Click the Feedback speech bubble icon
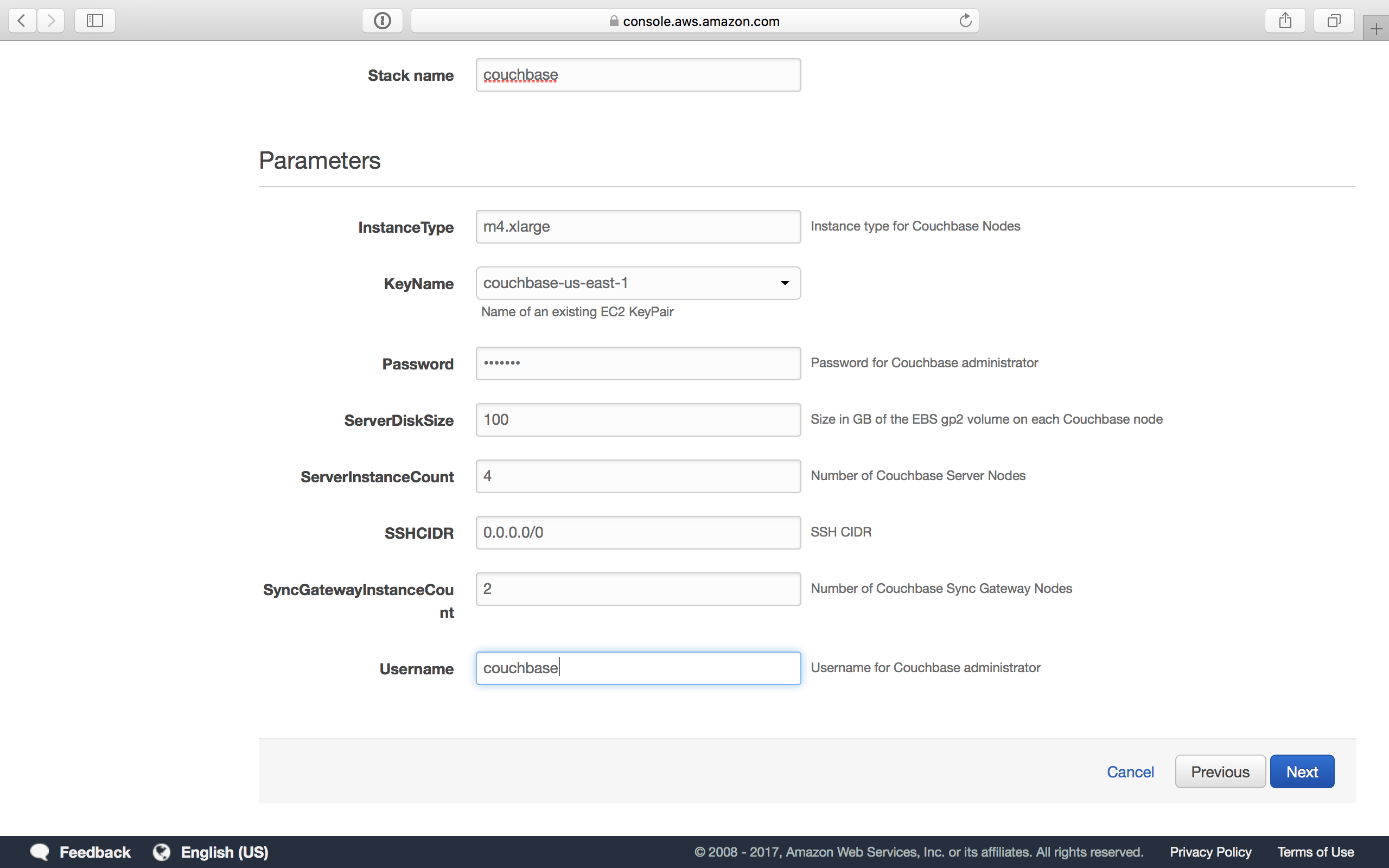Image resolution: width=1389 pixels, height=868 pixels. pyautogui.click(x=40, y=852)
